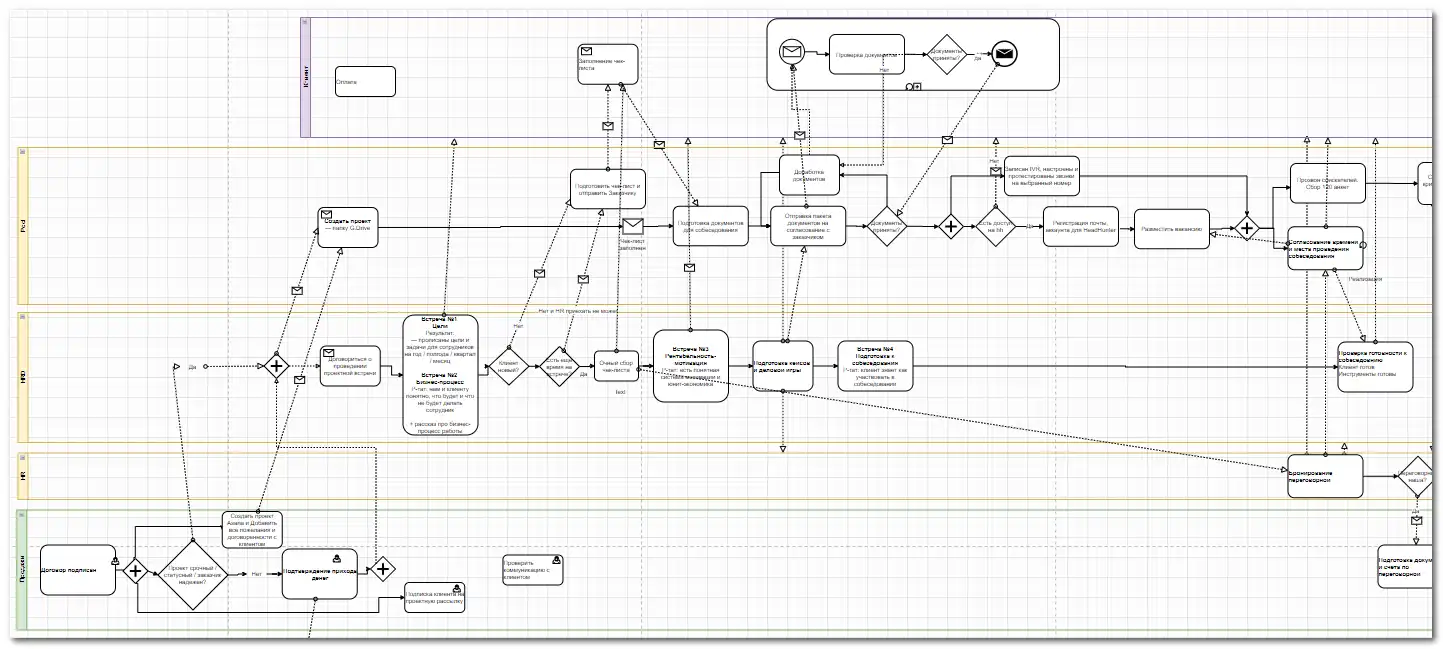Collapse the top yellow lane via its header icon

coord(24,152)
